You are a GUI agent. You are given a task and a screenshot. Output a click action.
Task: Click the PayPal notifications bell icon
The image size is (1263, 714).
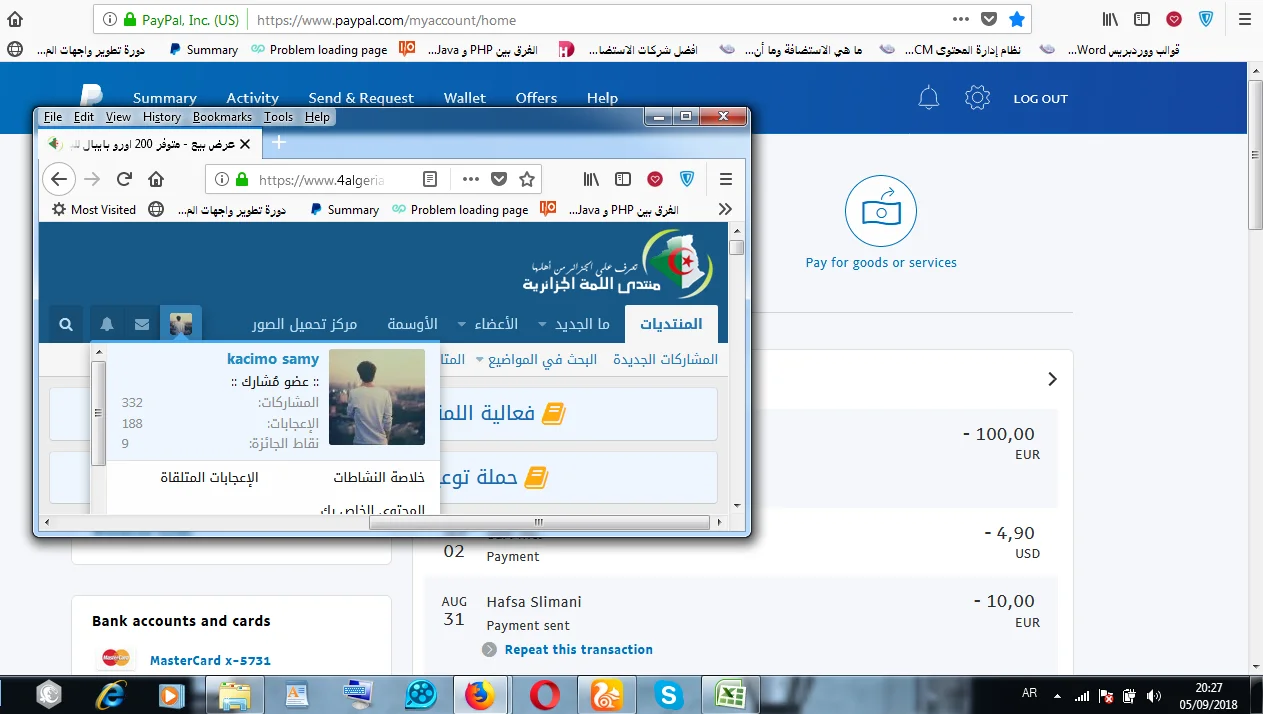click(x=929, y=98)
